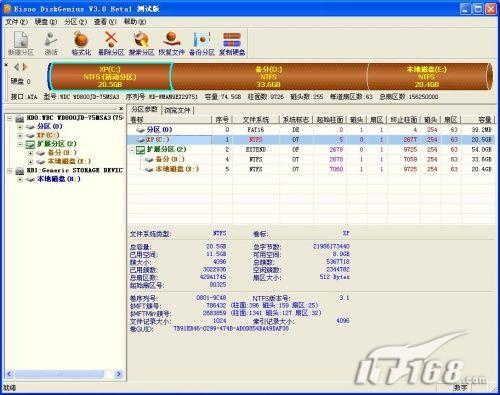The image size is (500, 395).
Task: Click the 恢复文件 (recover files) toolbar icon
Action: [x=171, y=43]
